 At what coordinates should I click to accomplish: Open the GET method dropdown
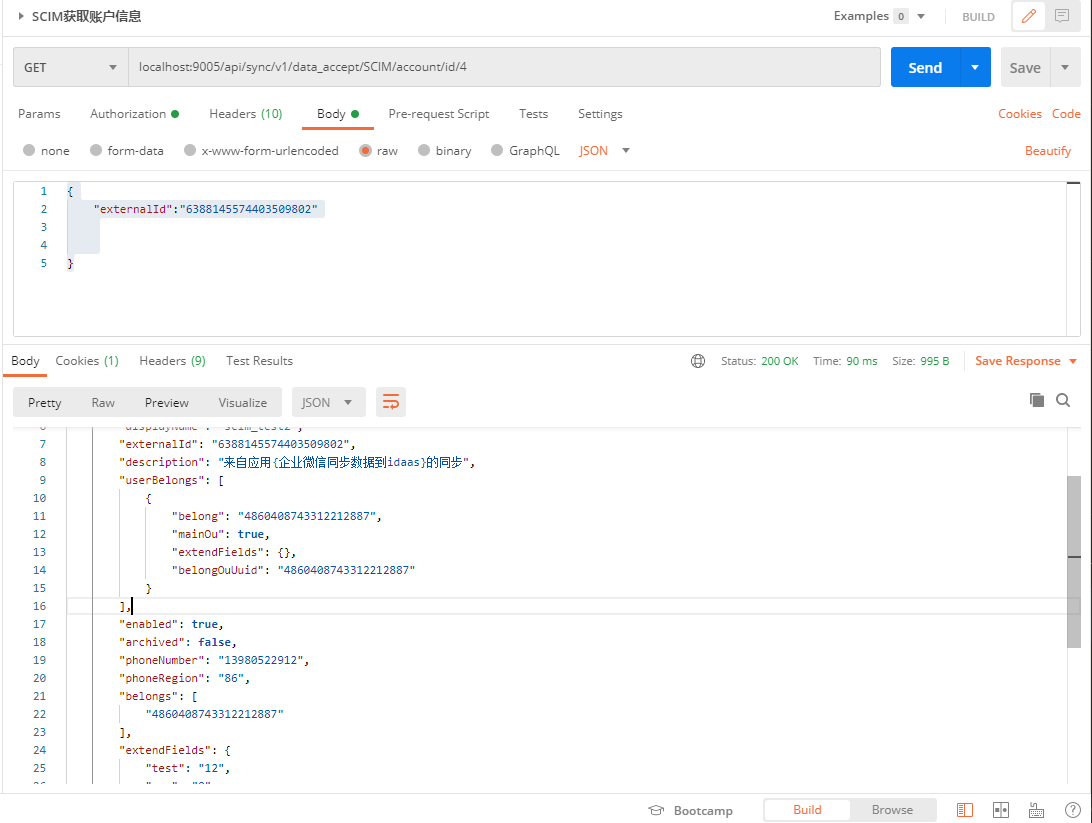pos(70,68)
